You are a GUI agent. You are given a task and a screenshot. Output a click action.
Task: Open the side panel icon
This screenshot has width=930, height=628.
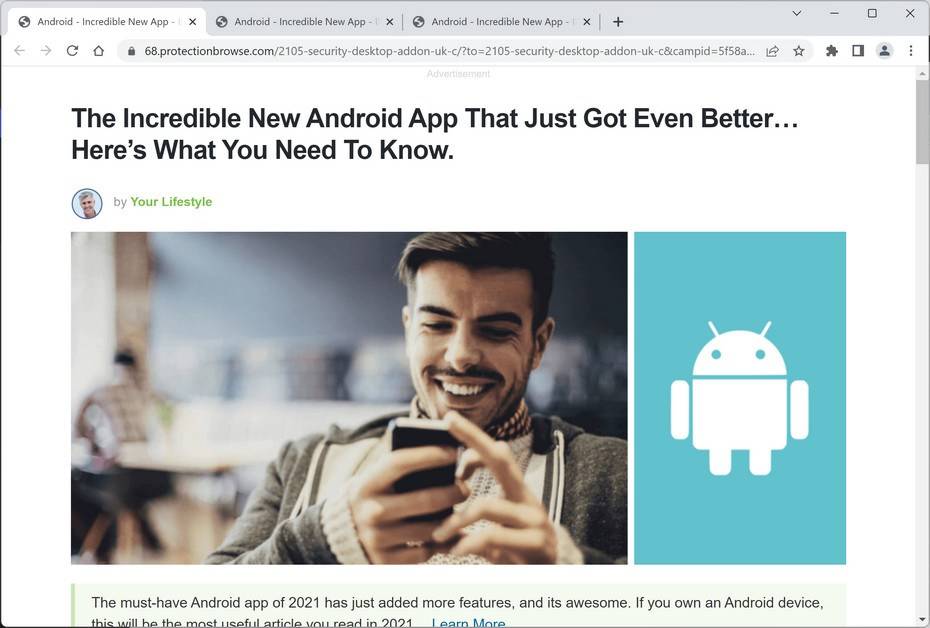(858, 51)
